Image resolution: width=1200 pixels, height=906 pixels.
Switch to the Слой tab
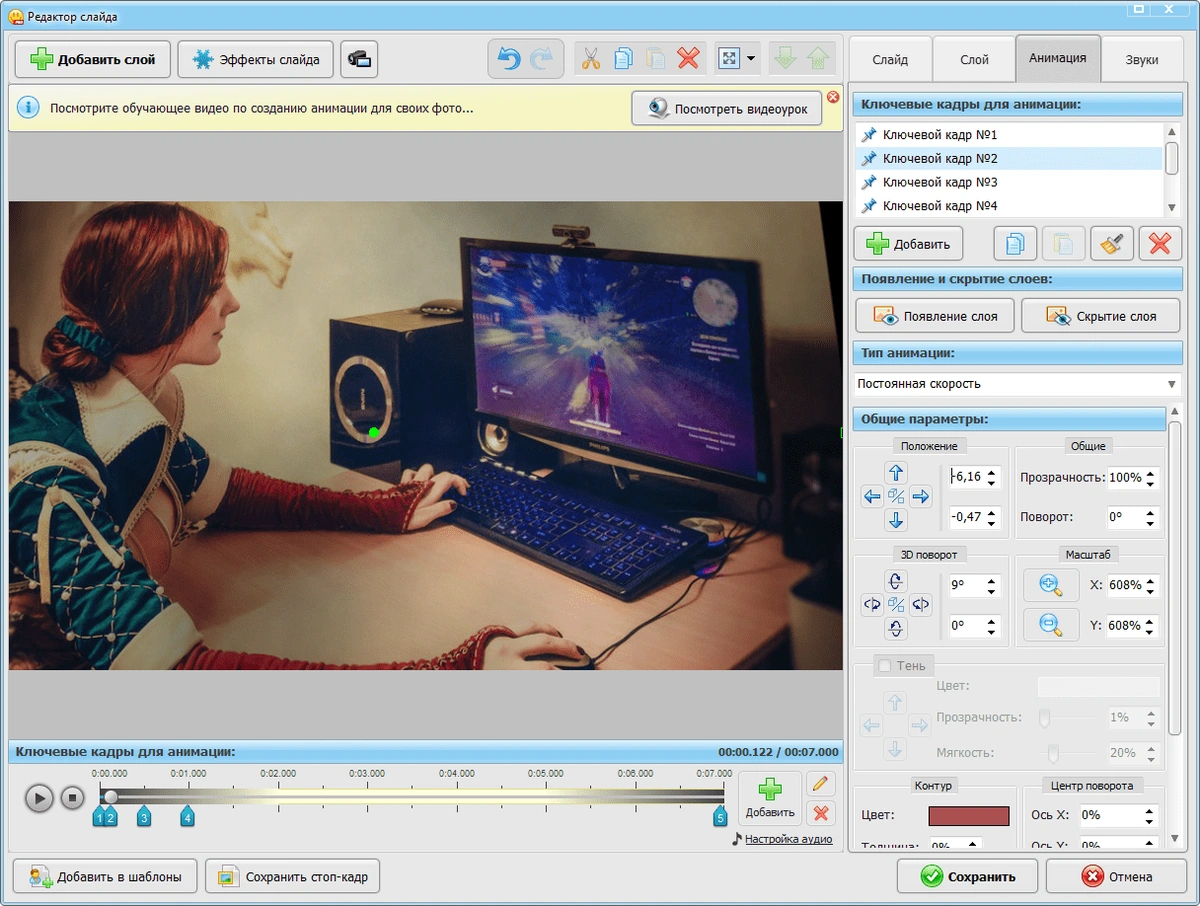974,59
